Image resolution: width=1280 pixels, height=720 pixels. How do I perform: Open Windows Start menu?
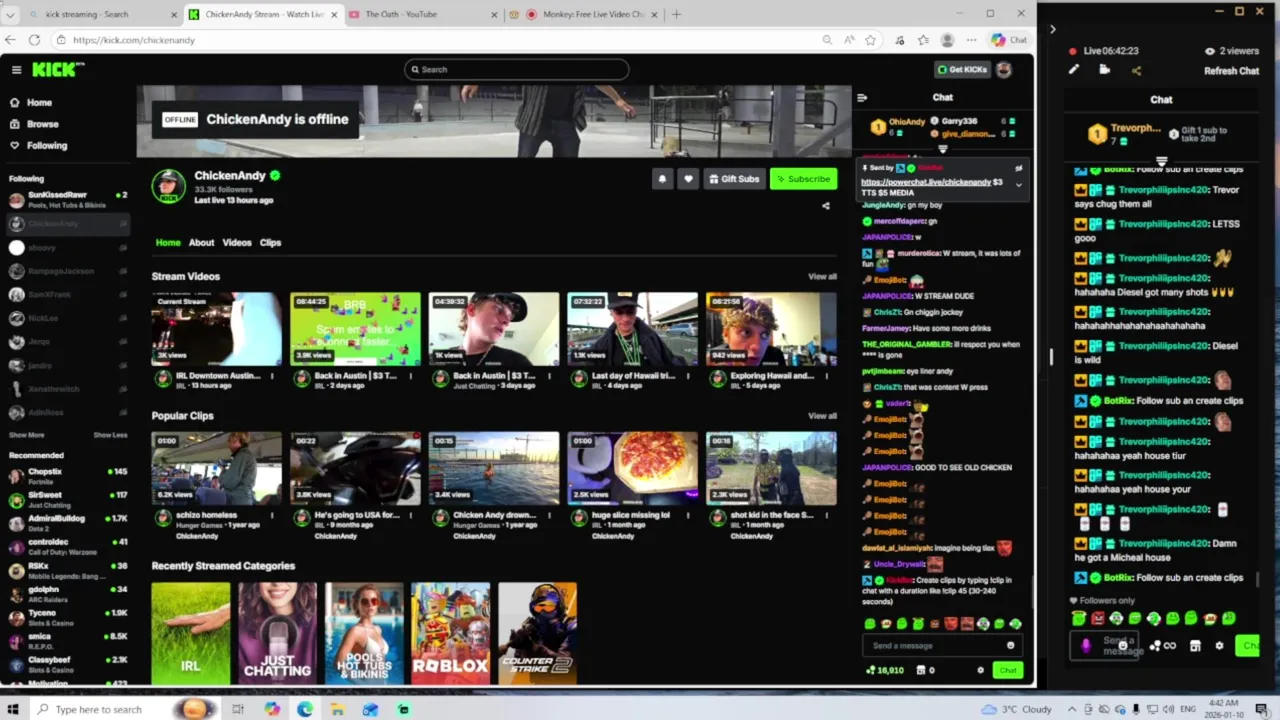[13, 709]
